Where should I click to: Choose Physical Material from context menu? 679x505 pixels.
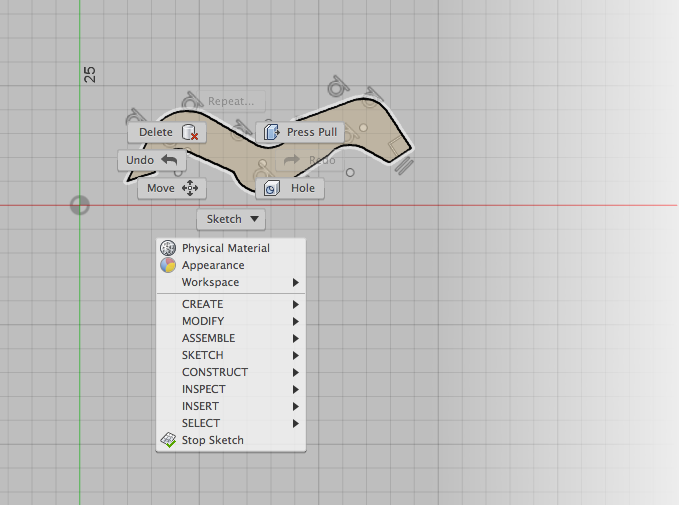pos(231,248)
